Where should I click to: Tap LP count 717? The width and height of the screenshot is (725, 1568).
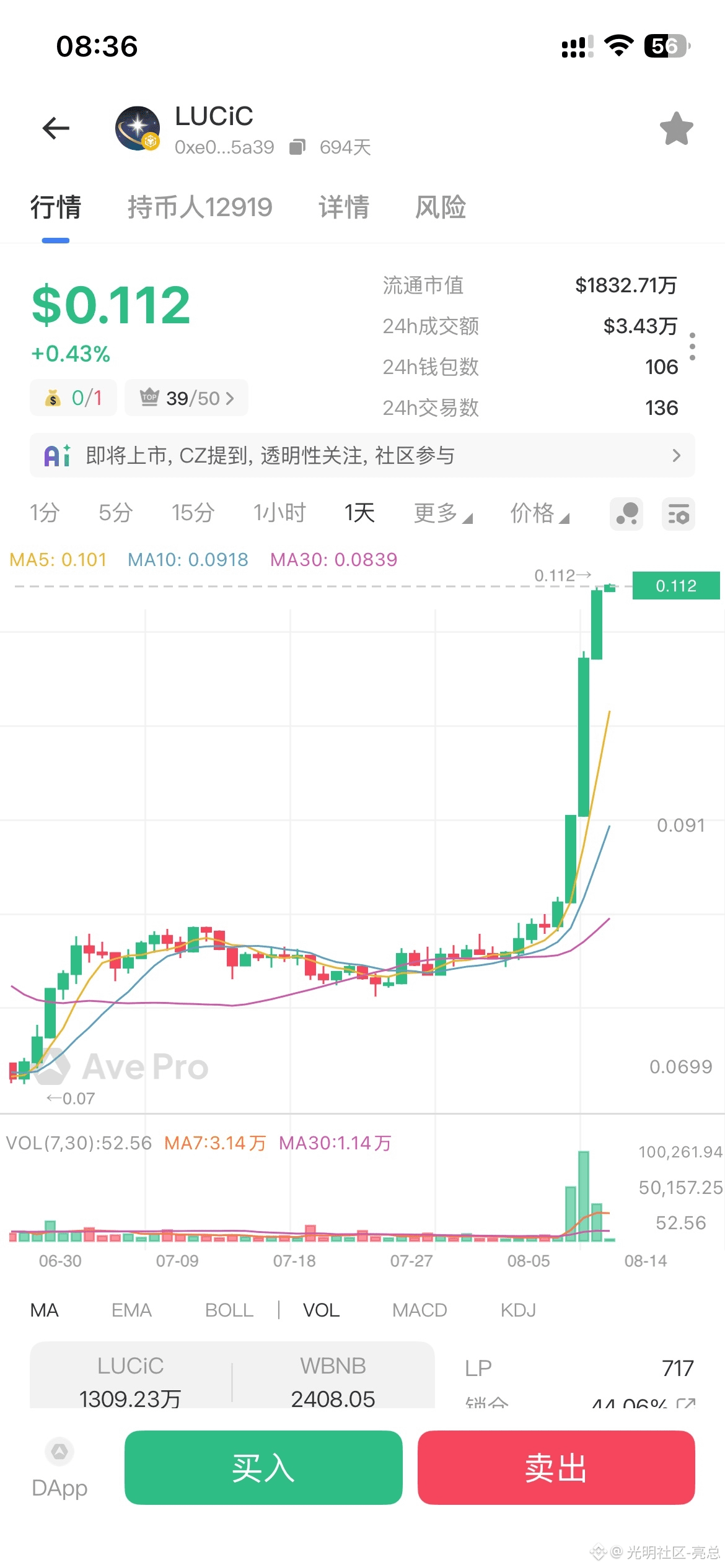tap(678, 1368)
